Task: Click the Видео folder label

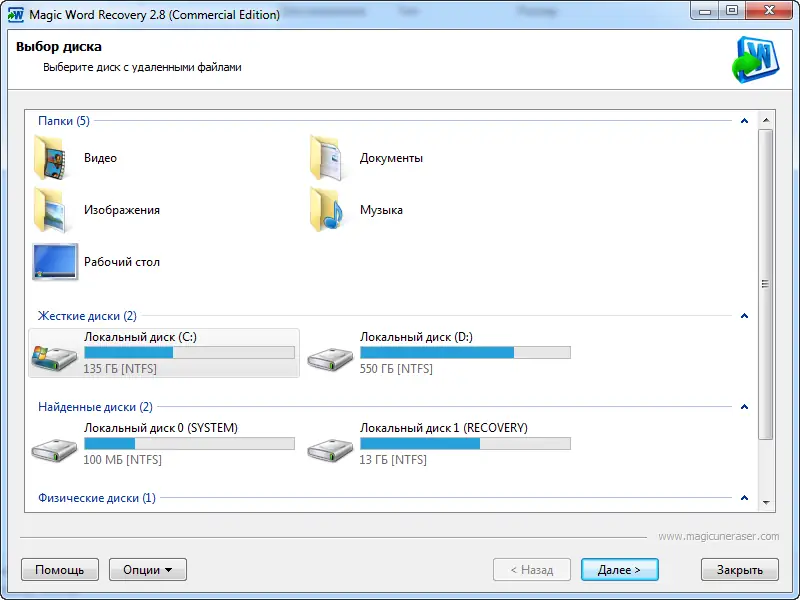Action: 101,158
